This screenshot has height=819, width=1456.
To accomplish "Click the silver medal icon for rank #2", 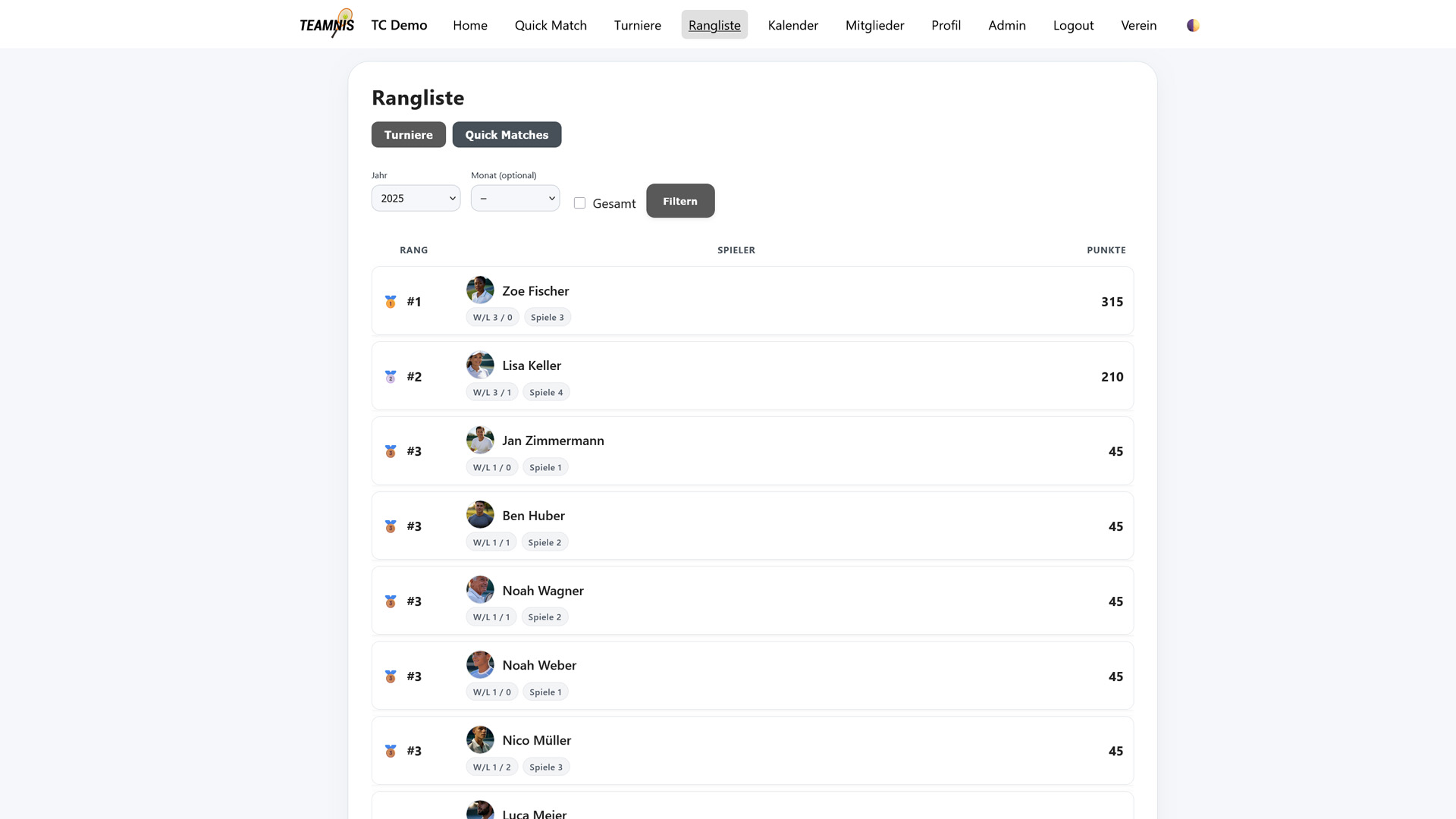I will pos(391,377).
